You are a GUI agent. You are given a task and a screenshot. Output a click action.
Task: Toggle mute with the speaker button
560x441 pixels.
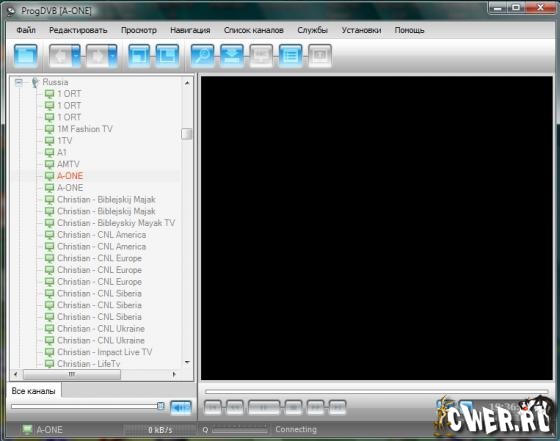(x=181, y=407)
